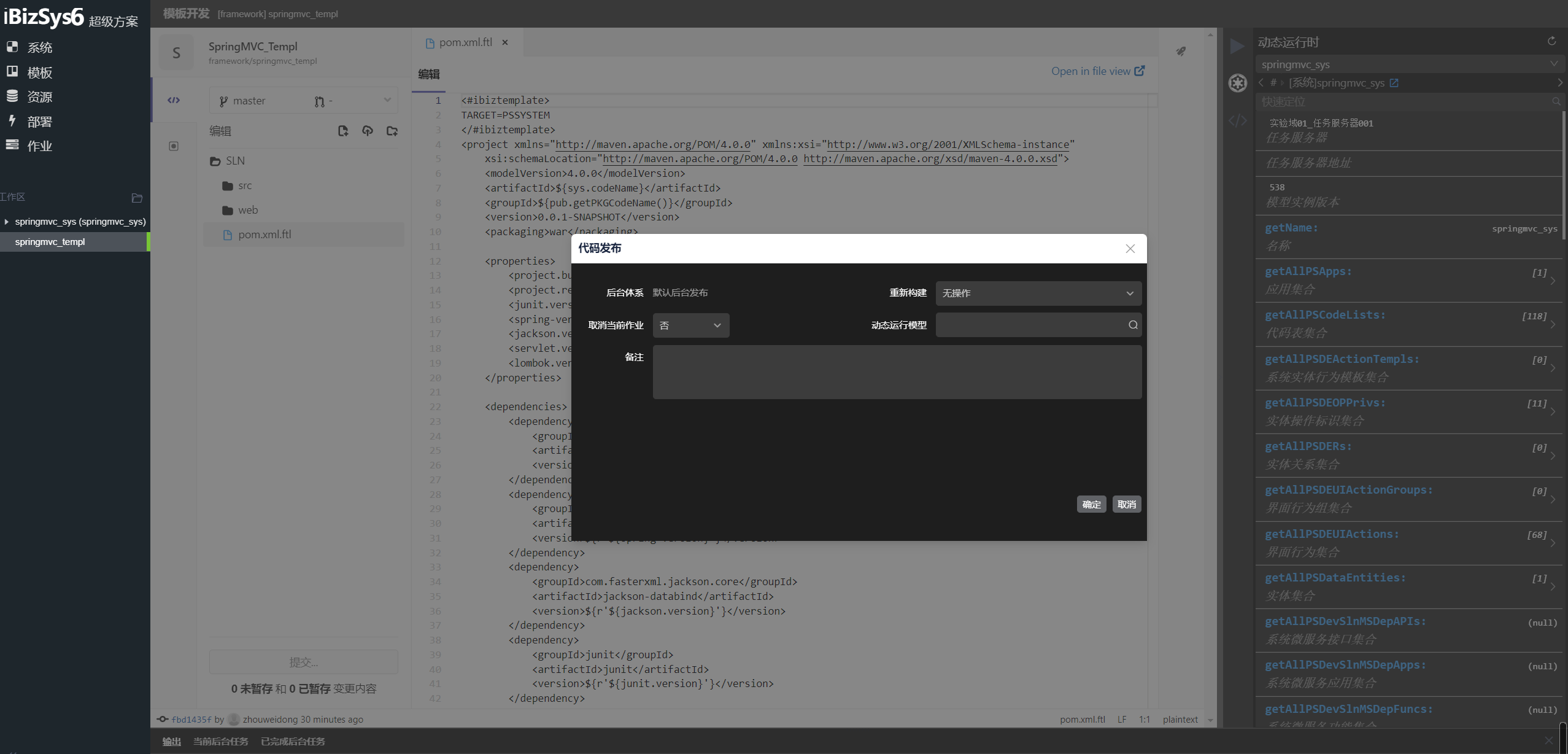The image size is (1568, 754).
Task: Click the 取消 button in the dialog
Action: click(1127, 505)
